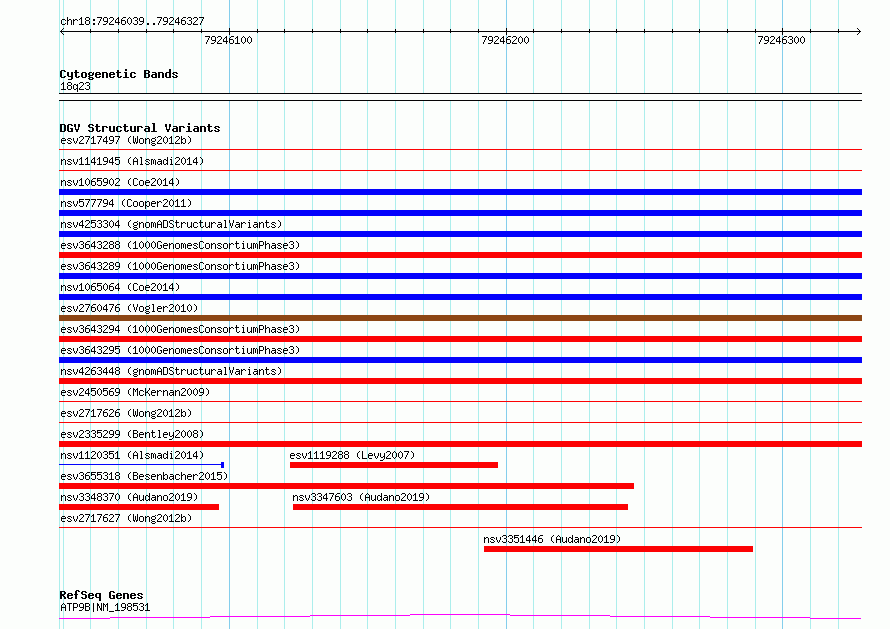Click the left arrow on the coordinate ruler
Viewport: 890px width, 629px height.
62,31
